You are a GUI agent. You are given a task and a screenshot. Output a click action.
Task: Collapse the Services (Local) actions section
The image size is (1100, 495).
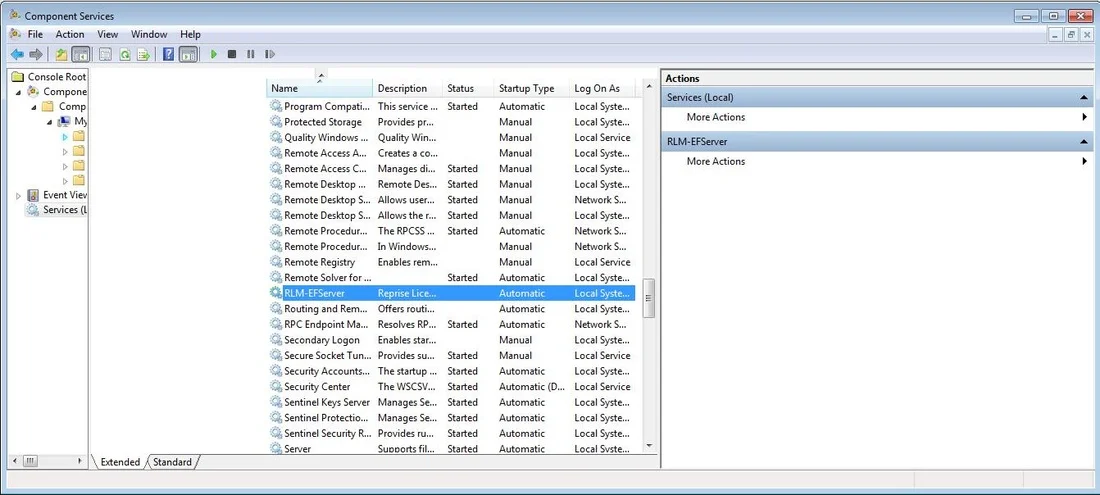click(1082, 97)
